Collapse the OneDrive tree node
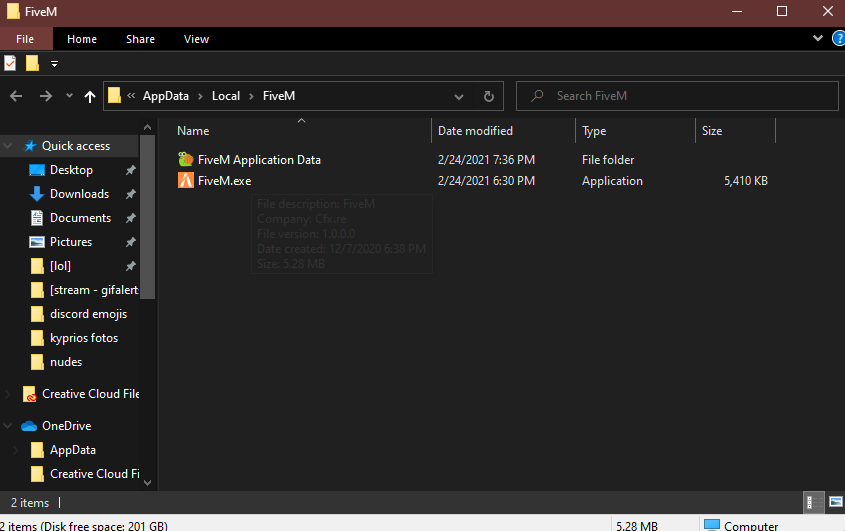This screenshot has height=531, width=845. [x=8, y=426]
